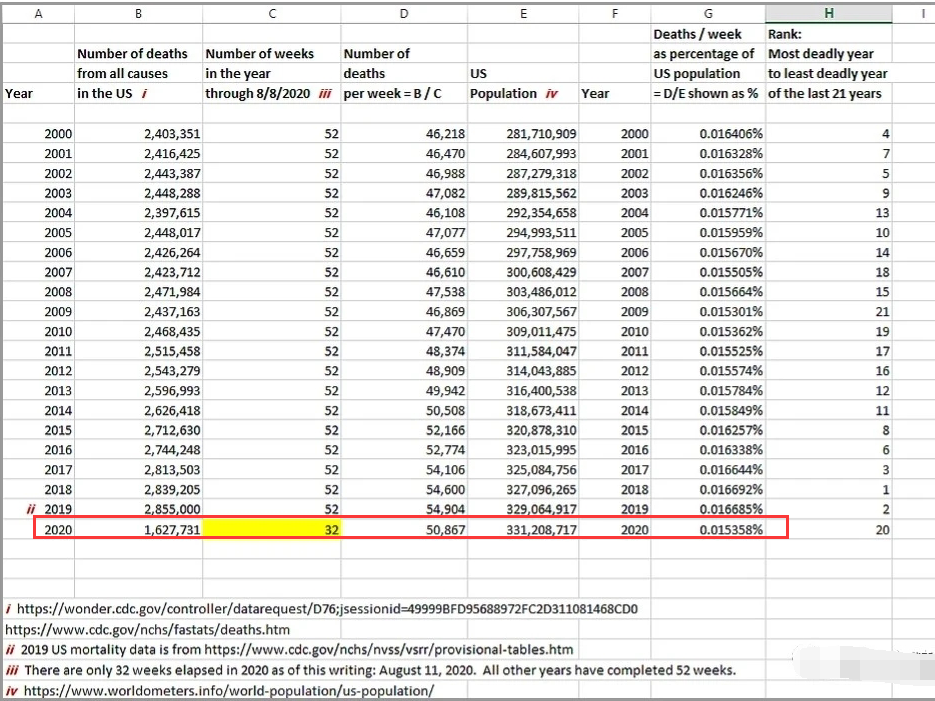Click 2009 rank cell showing 21

828,312
